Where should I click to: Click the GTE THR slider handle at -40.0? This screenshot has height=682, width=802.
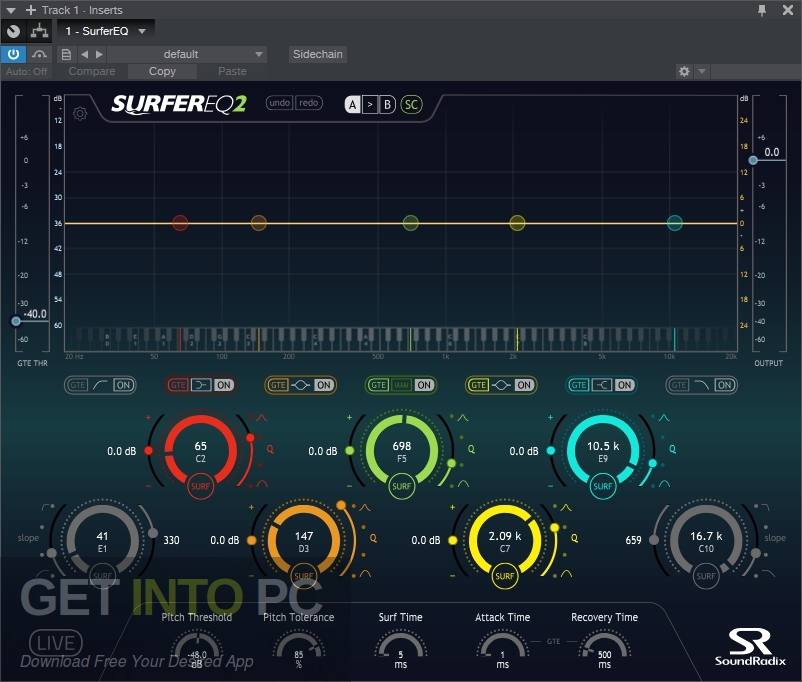click(x=16, y=321)
